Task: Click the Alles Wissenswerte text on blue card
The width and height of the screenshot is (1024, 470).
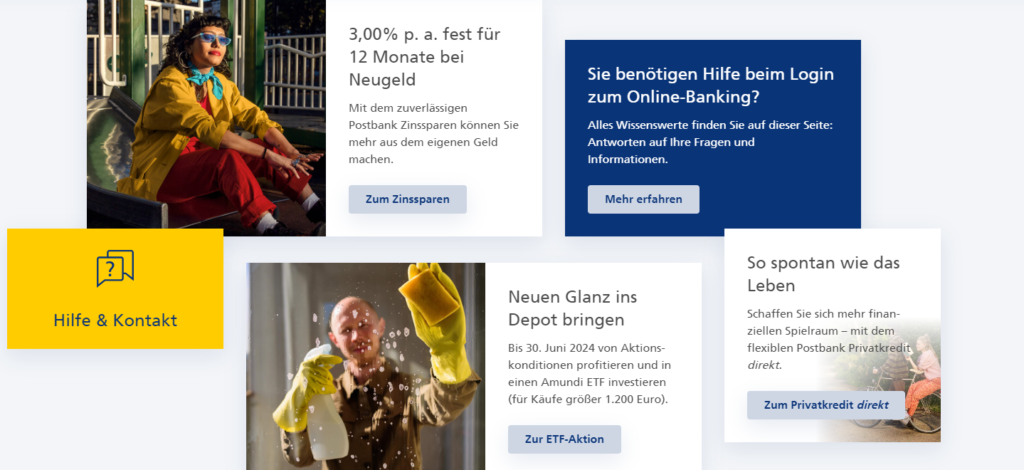Action: click(x=710, y=142)
